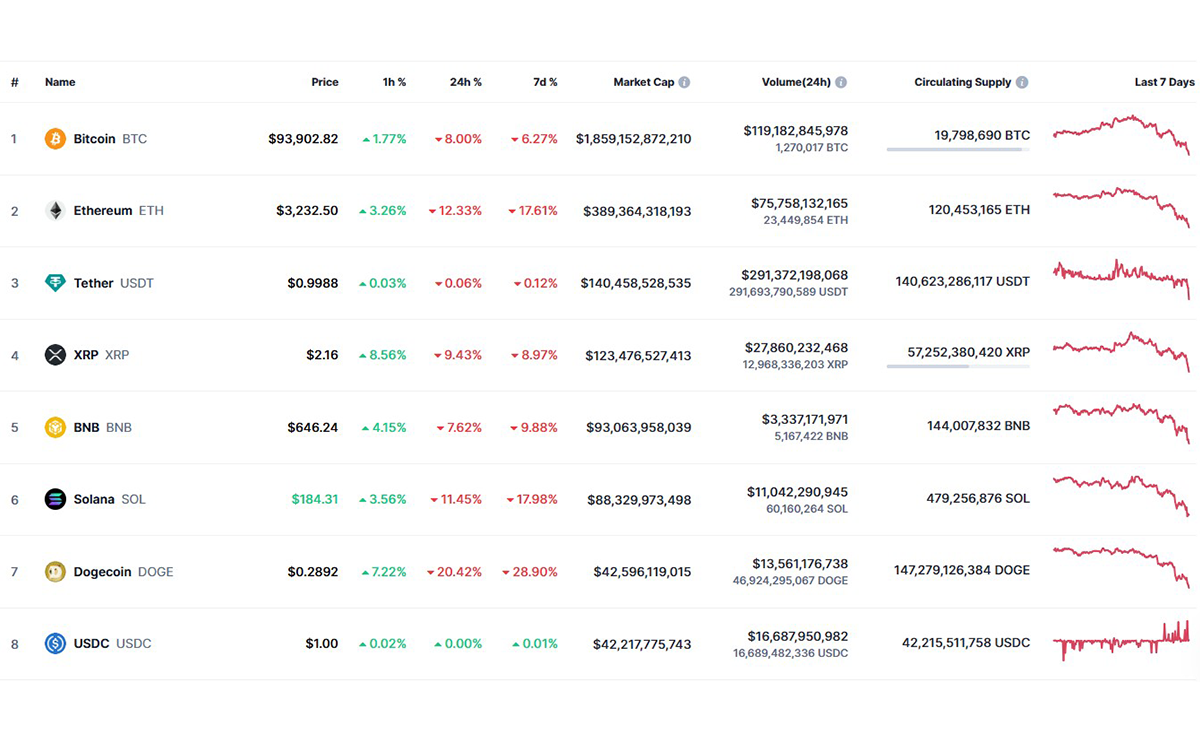Image resolution: width=1200 pixels, height=750 pixels.
Task: Click the Ethereum diamond logo icon
Action: point(55,211)
